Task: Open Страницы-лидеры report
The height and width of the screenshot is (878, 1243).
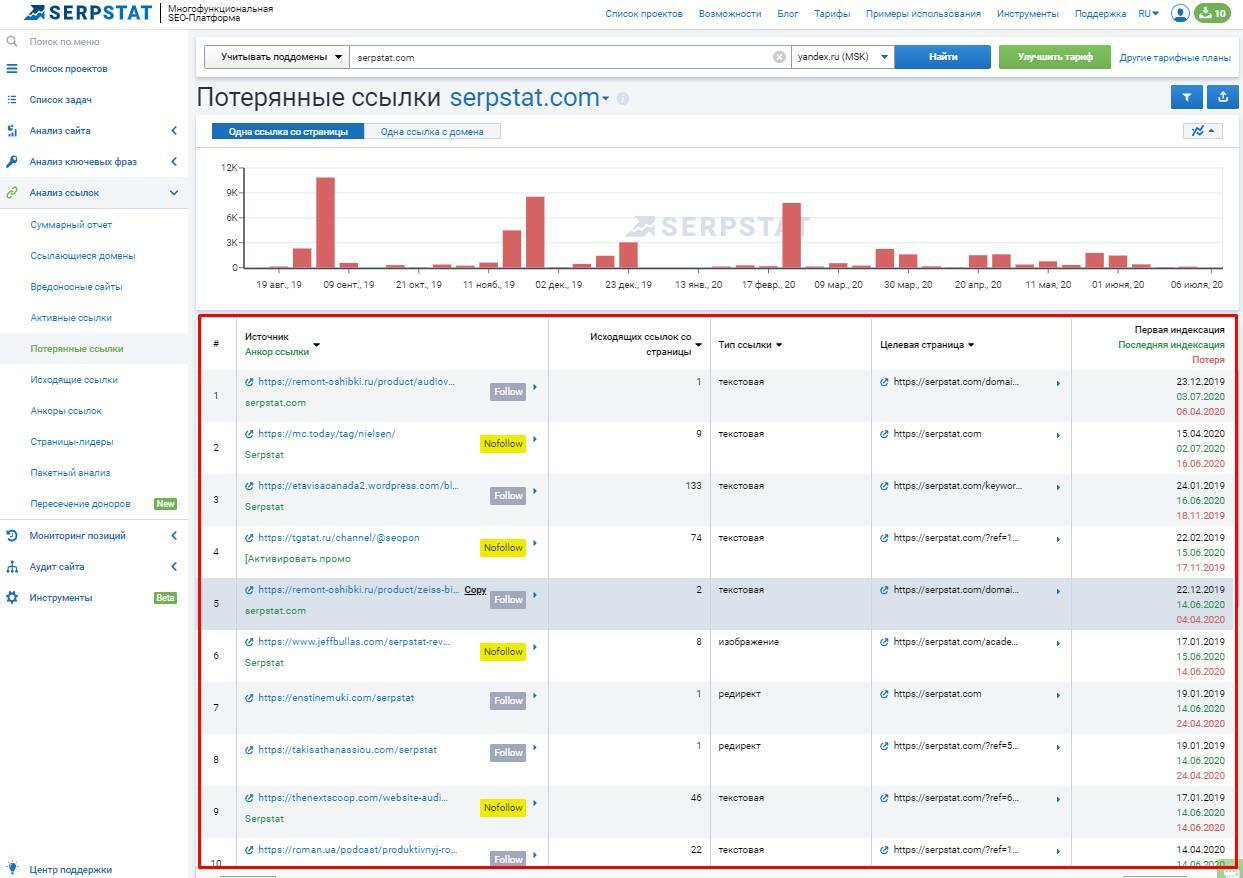Action: 71,442
